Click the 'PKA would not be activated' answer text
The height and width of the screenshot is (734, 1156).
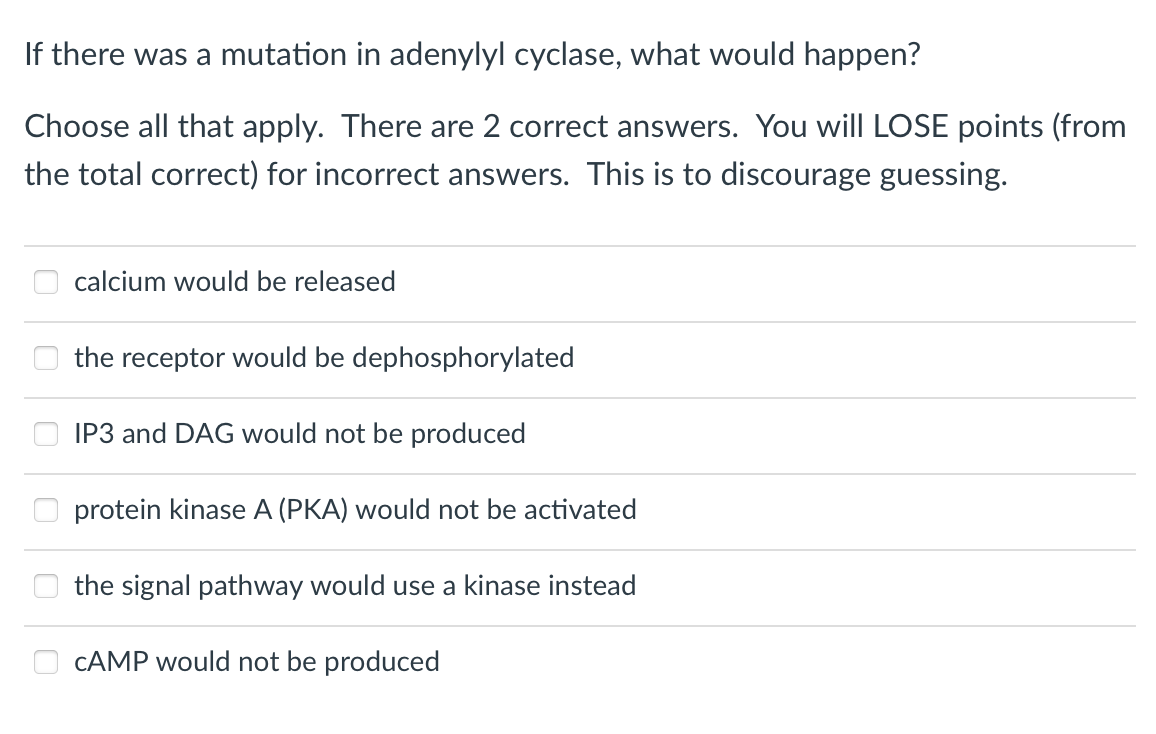[x=355, y=510]
